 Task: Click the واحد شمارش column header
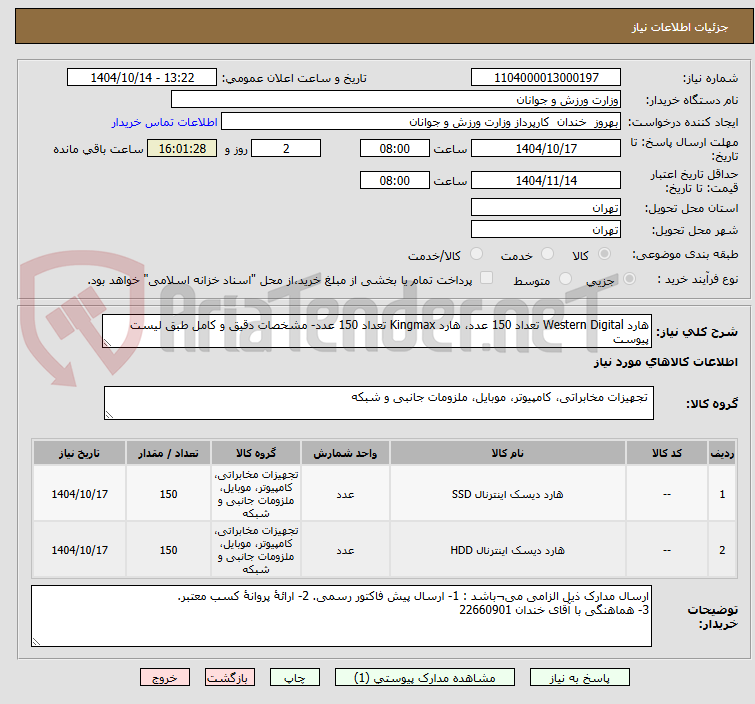(345, 453)
